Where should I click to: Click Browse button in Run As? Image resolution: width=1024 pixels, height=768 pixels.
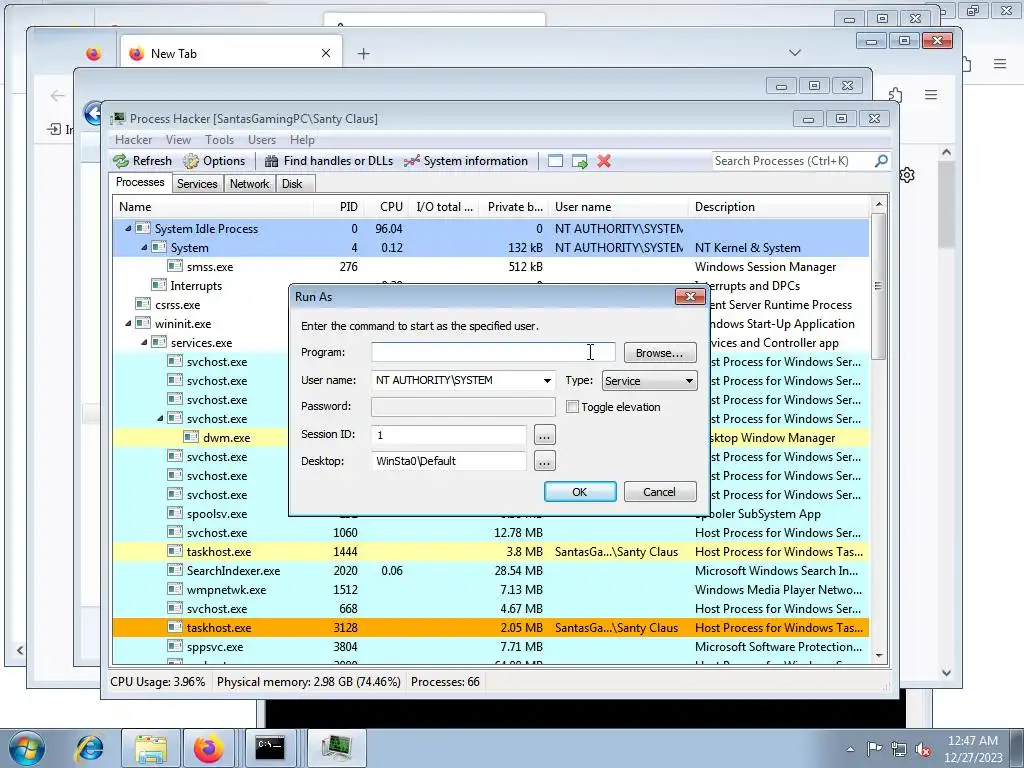tap(660, 353)
